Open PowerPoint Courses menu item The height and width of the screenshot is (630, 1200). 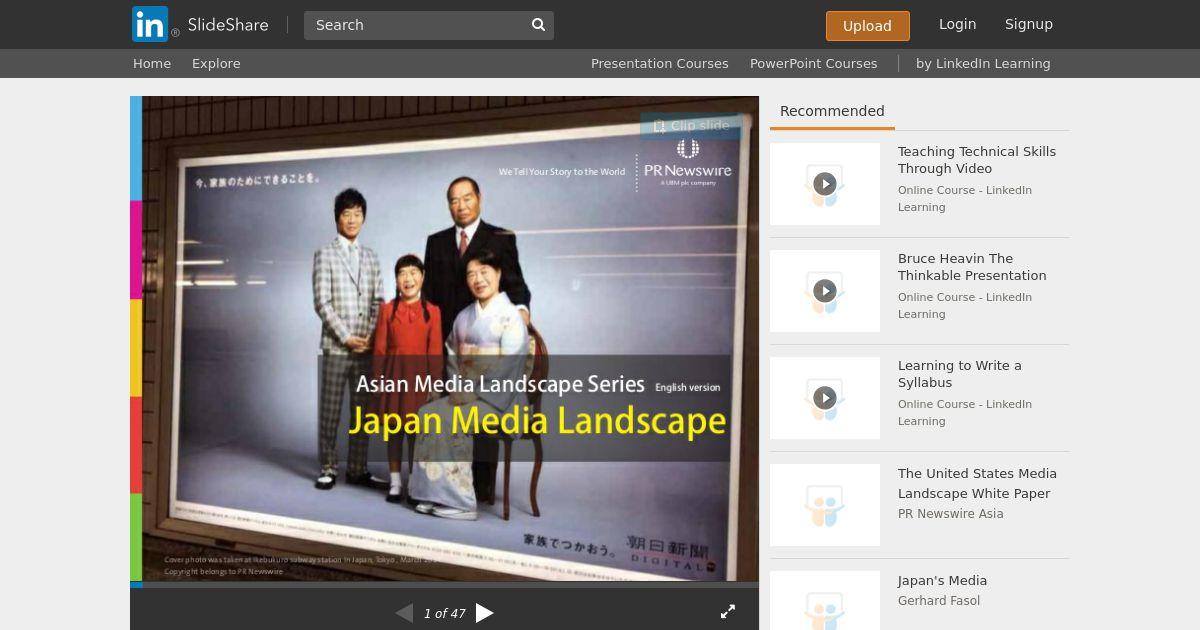(813, 63)
